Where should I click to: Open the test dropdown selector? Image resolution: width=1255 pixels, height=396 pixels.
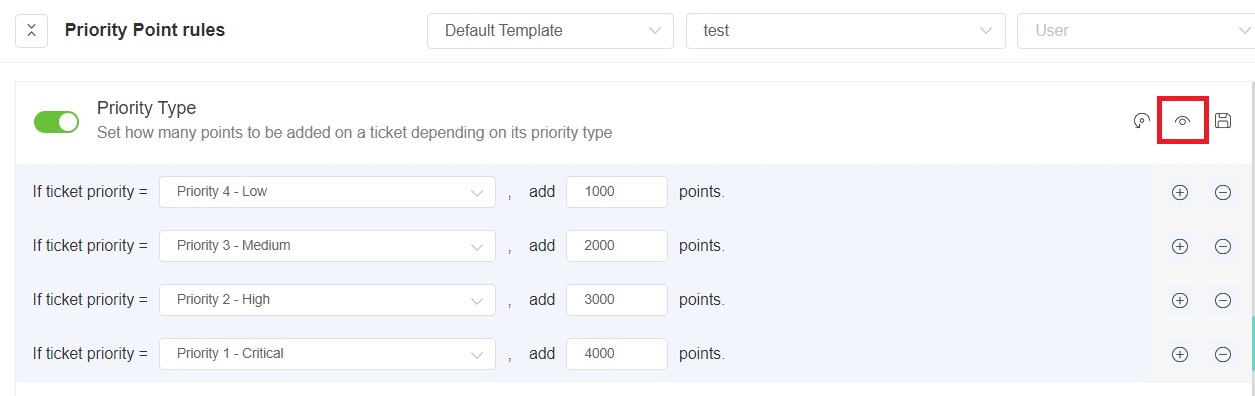click(846, 30)
